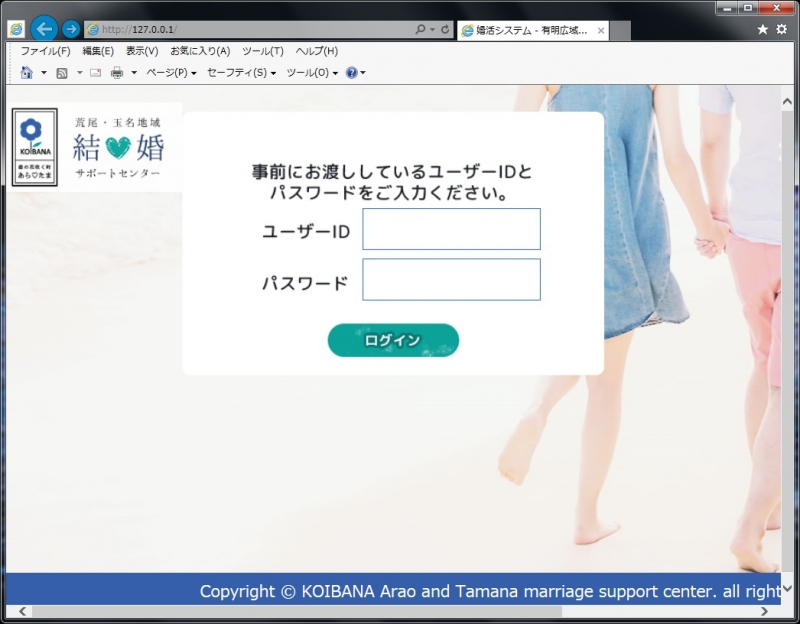Open Favorites star icon

click(763, 30)
